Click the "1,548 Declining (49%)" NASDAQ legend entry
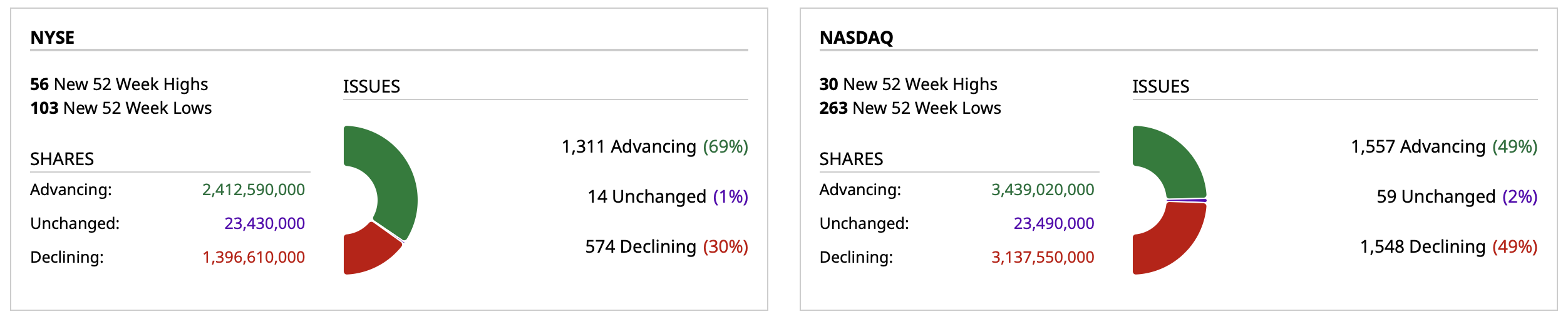Screen dimensions: 1568x324 pyautogui.click(x=1448, y=246)
